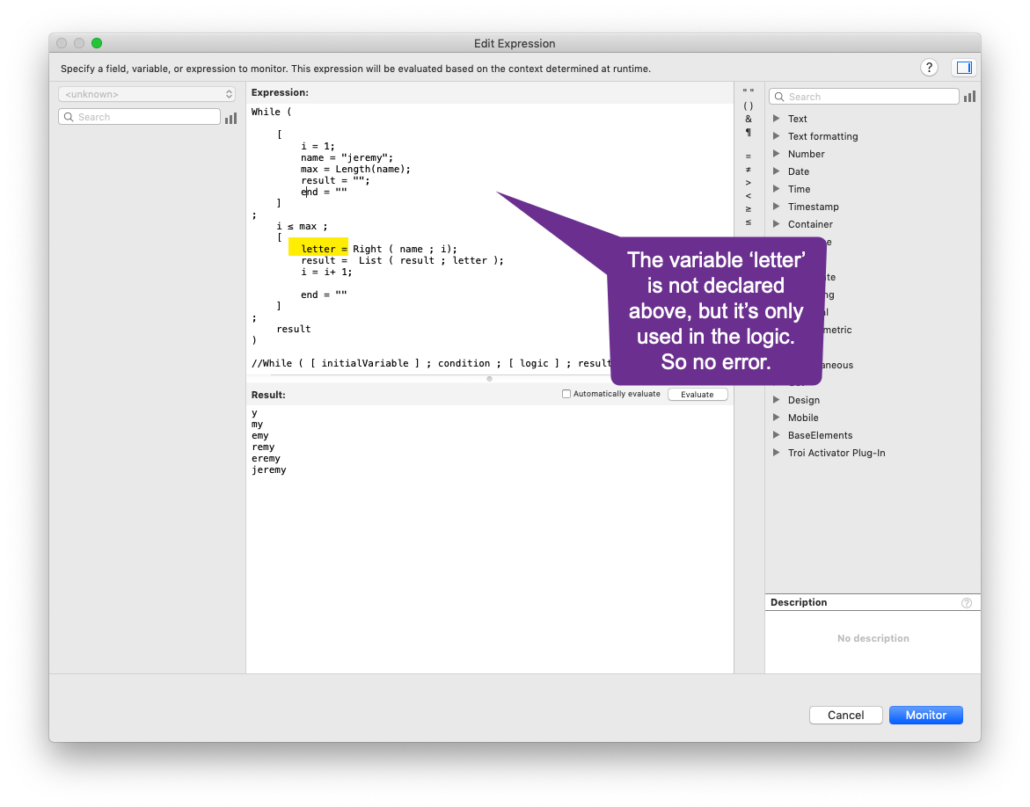Insert the quote marks operator
The width and height of the screenshot is (1030, 807).
(x=748, y=89)
